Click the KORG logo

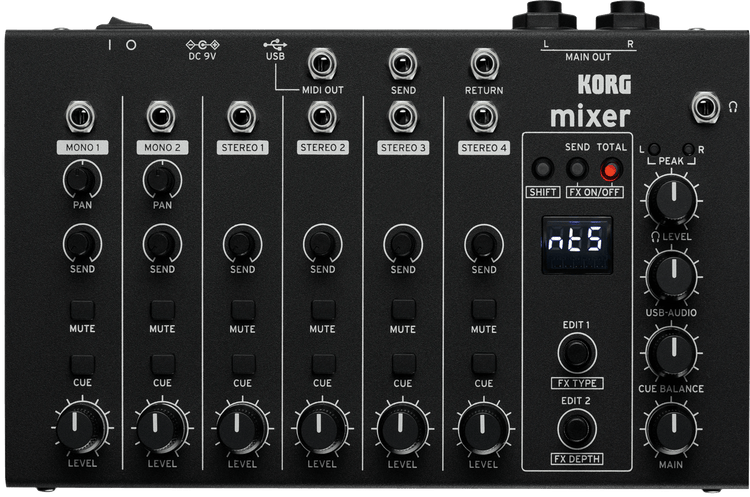604,85
